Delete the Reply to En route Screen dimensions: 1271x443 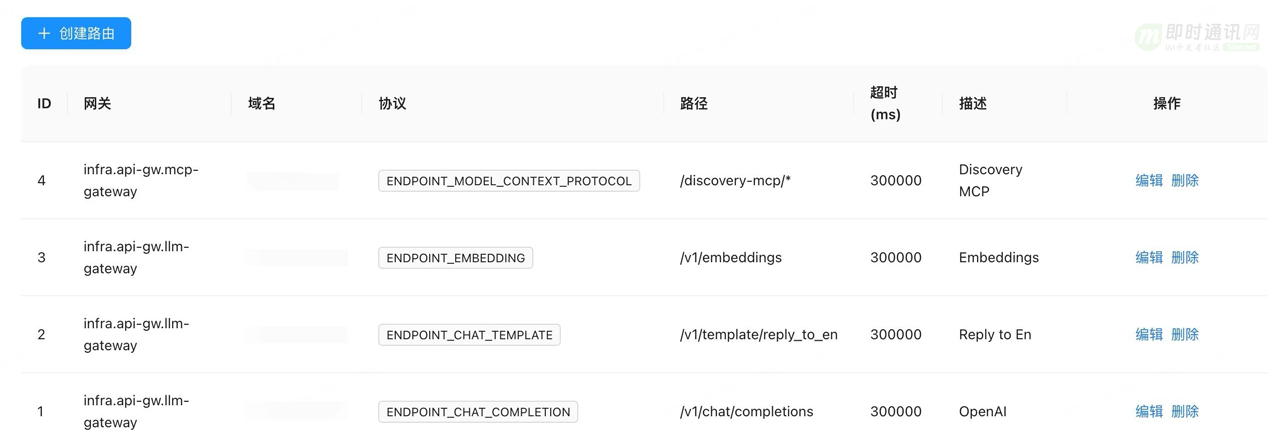[x=1185, y=334]
